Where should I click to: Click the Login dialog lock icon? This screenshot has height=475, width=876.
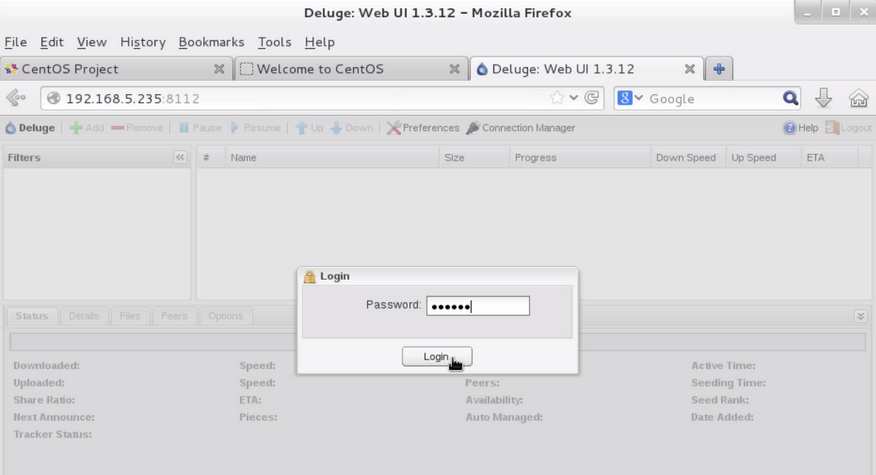[310, 276]
